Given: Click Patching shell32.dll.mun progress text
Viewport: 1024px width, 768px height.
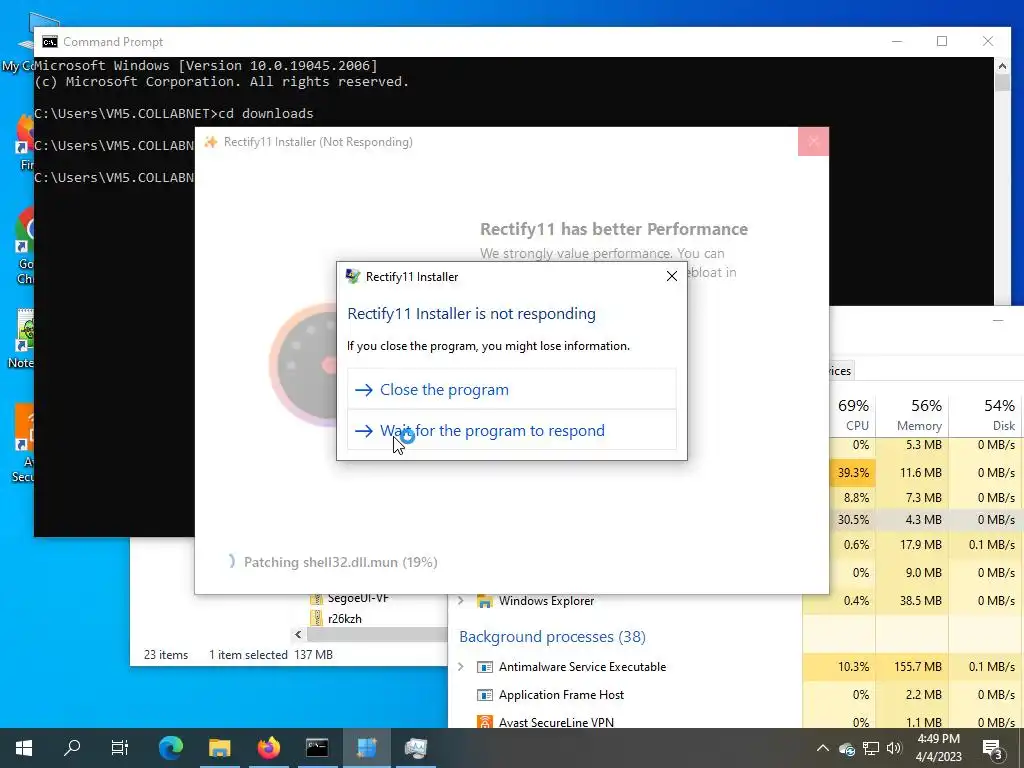Looking at the screenshot, I should [340, 562].
